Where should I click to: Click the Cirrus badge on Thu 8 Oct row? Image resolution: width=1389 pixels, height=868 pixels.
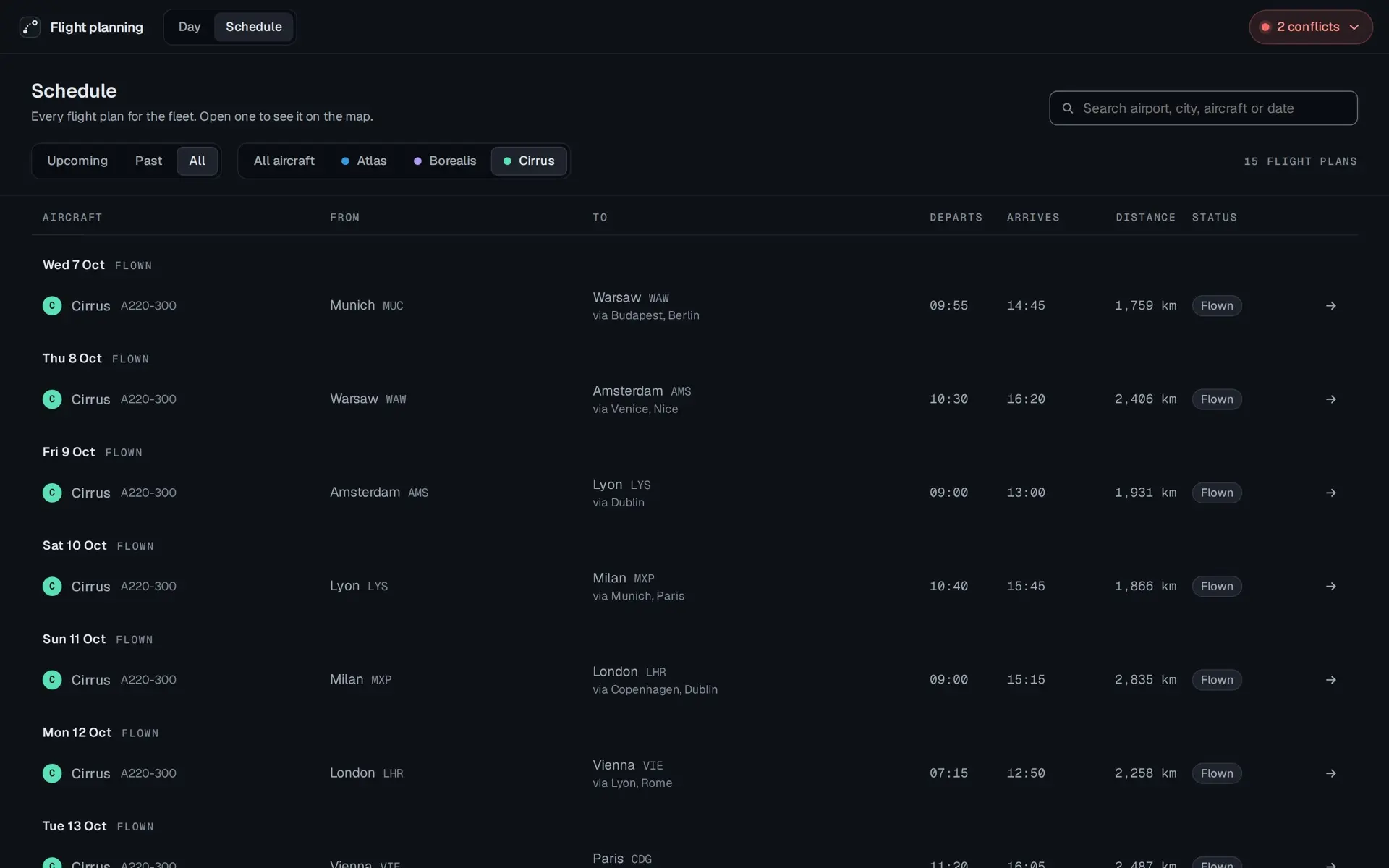point(52,399)
